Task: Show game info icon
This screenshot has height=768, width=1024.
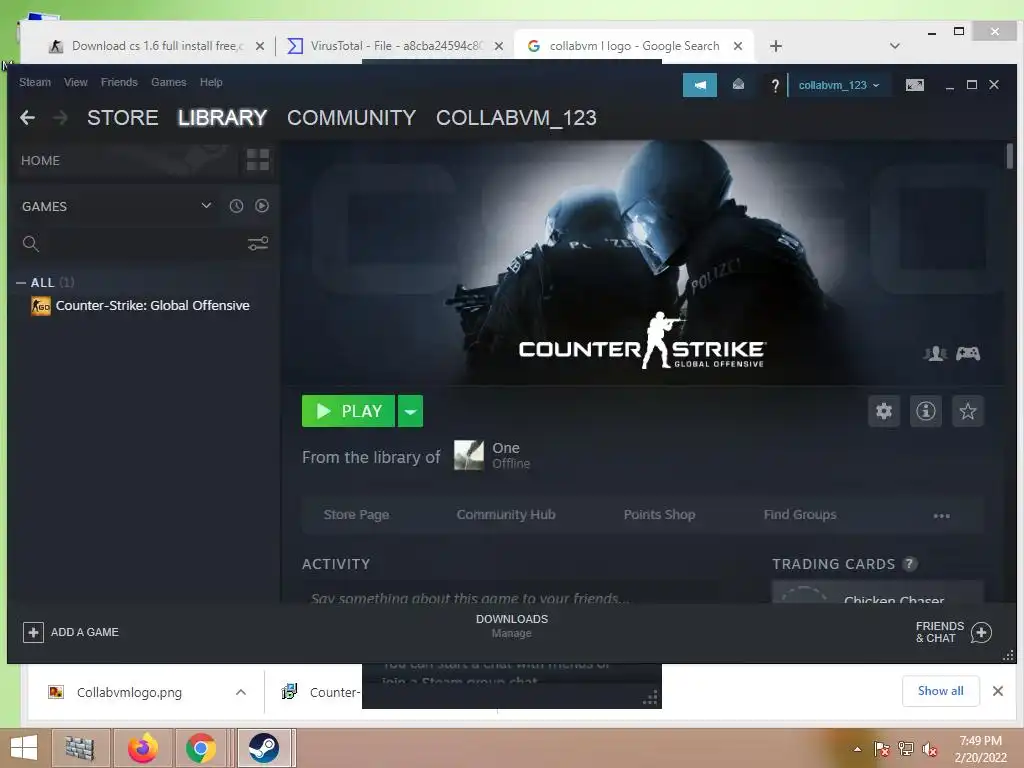Action: (x=925, y=411)
